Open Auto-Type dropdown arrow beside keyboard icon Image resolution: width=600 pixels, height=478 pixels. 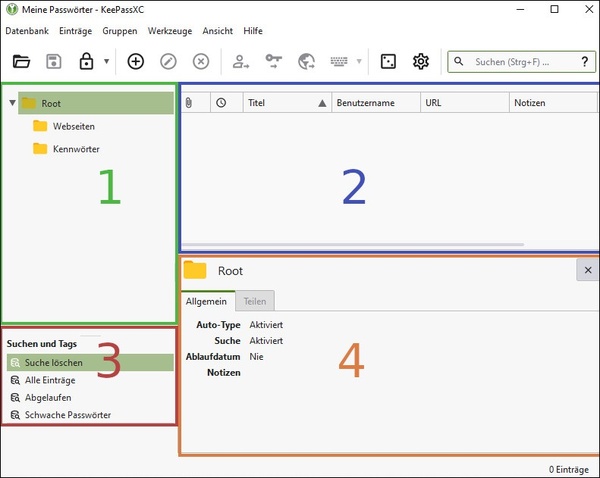(359, 61)
